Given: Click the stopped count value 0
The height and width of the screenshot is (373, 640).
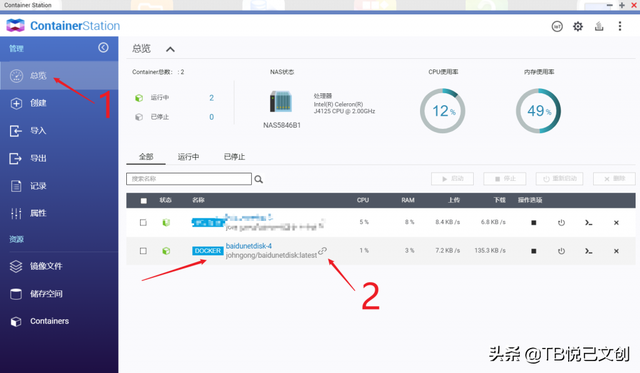Looking at the screenshot, I should 211,117.
